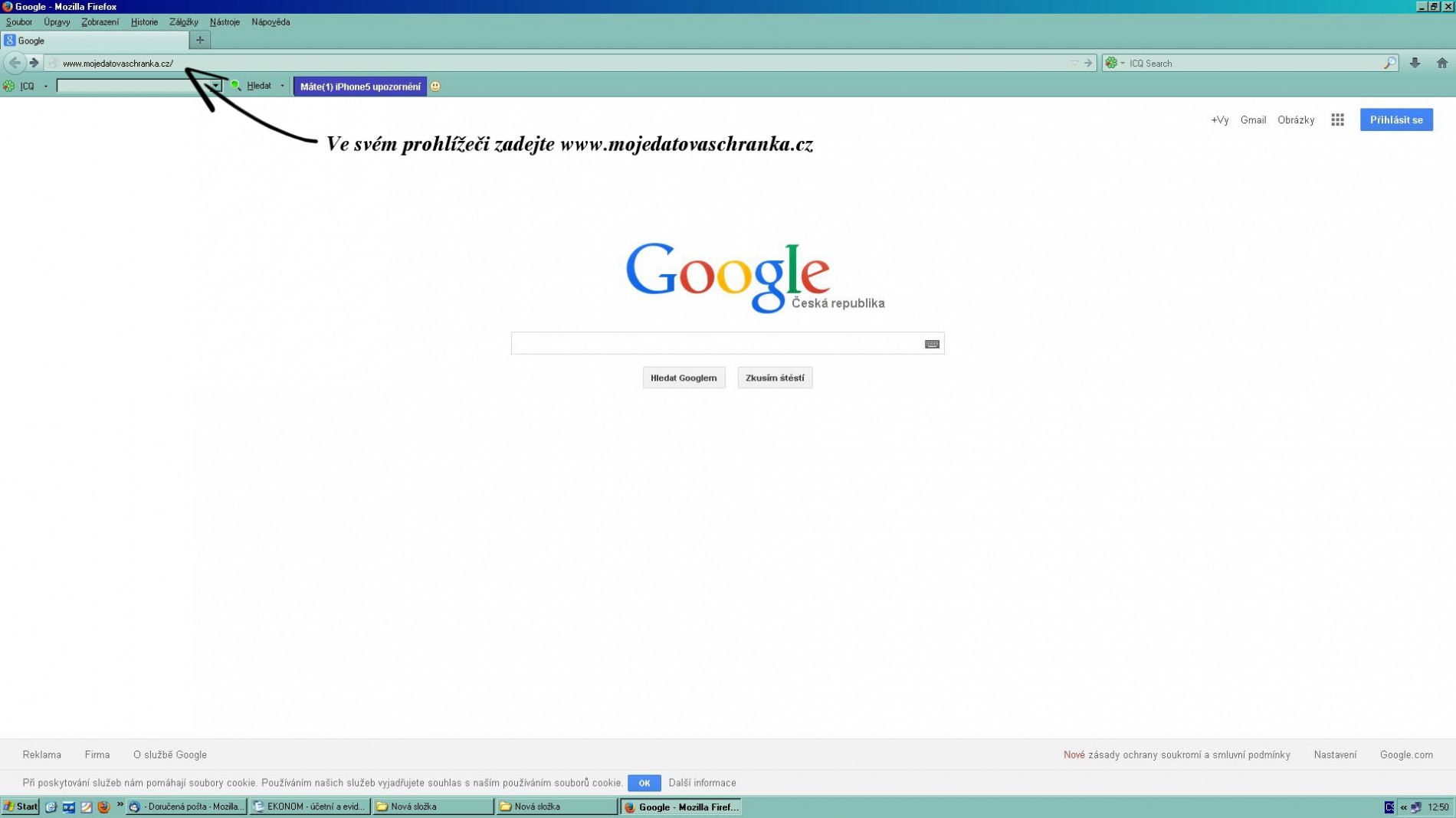The width and height of the screenshot is (1456, 818).
Task: Open the Downloads arrow icon
Action: pos(1415,63)
